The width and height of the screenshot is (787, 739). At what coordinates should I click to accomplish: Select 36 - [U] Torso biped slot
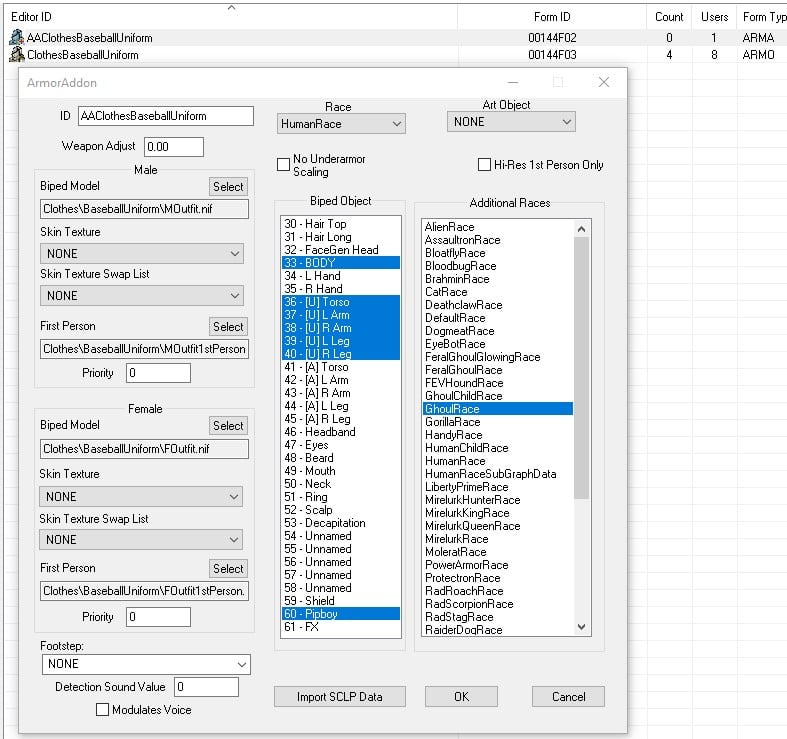tap(341, 302)
